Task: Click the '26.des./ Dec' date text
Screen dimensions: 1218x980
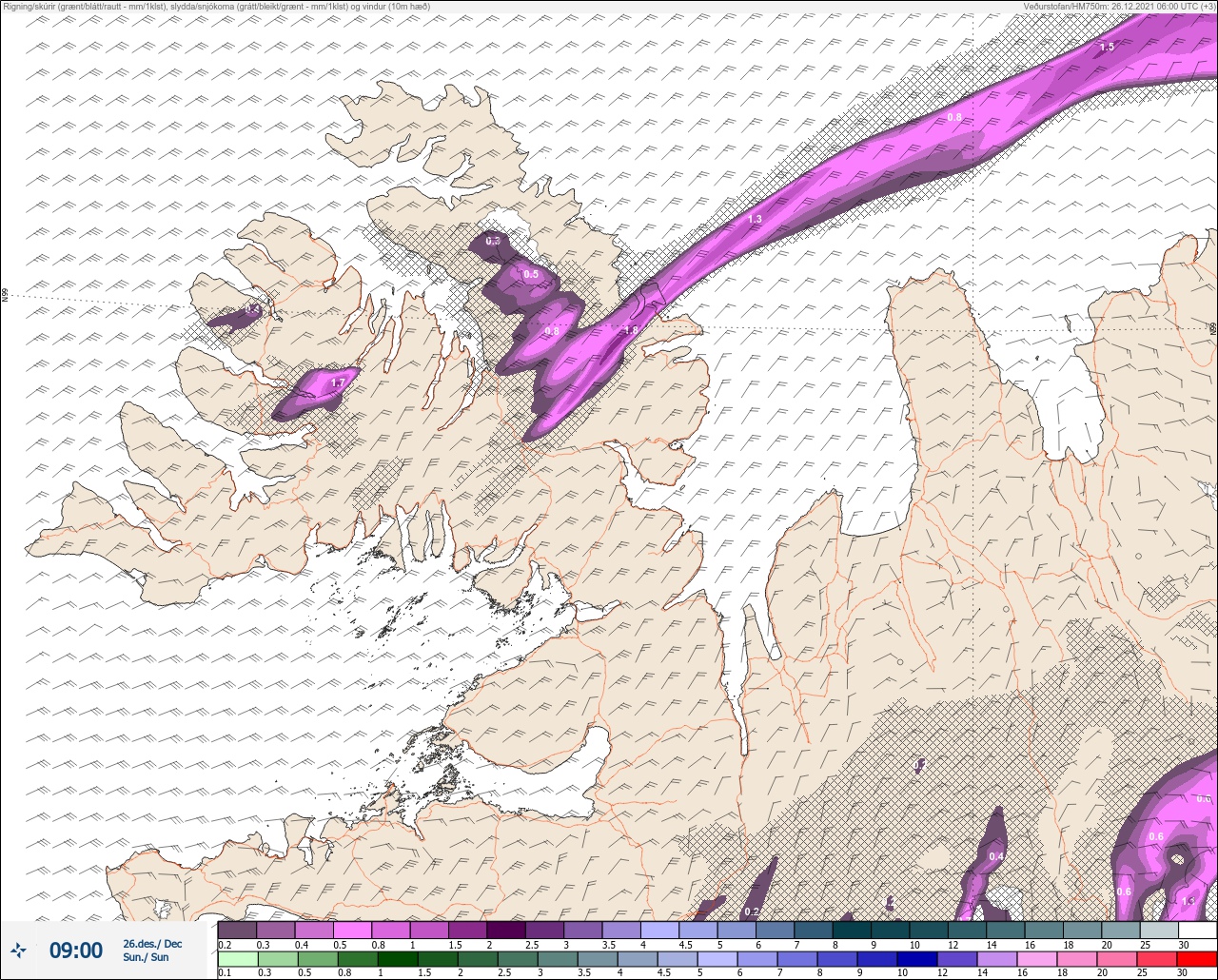Action: click(x=152, y=944)
